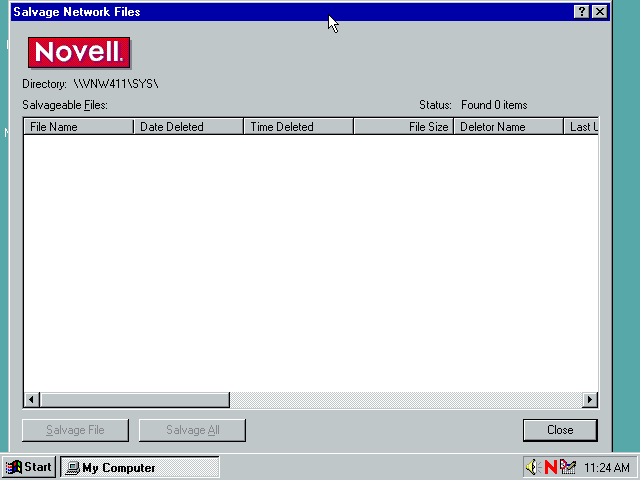Click the 11:24 AM clock
The image size is (640, 480).
[607, 467]
